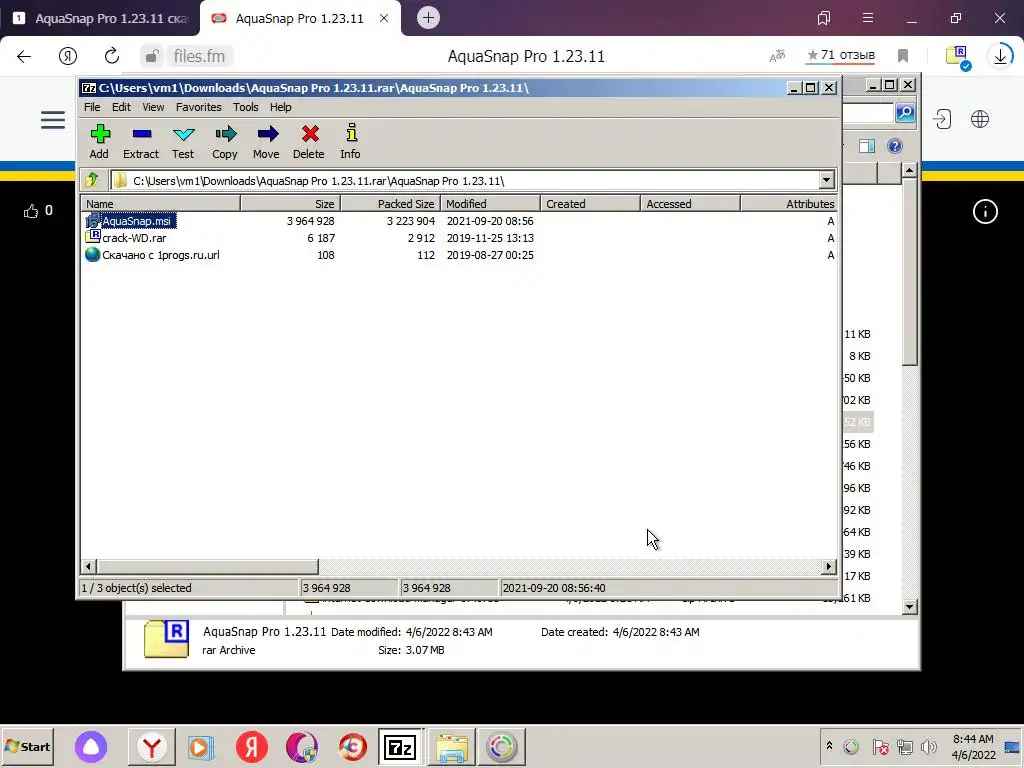Open the downloaded RAR file icon in toolbar
1024x768 pixels.
[958, 57]
